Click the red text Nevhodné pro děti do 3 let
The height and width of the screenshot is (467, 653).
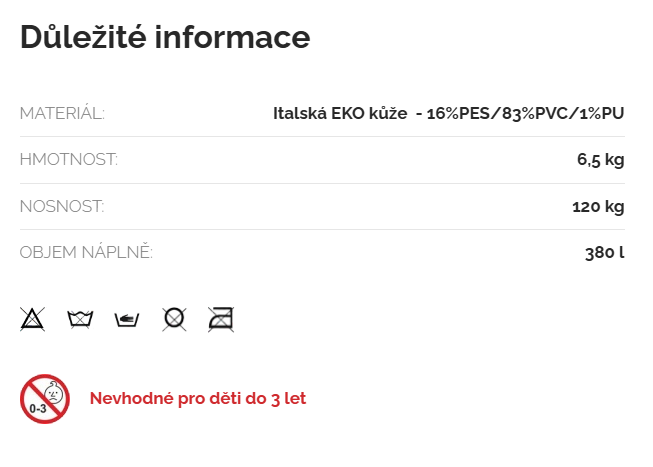pos(198,398)
